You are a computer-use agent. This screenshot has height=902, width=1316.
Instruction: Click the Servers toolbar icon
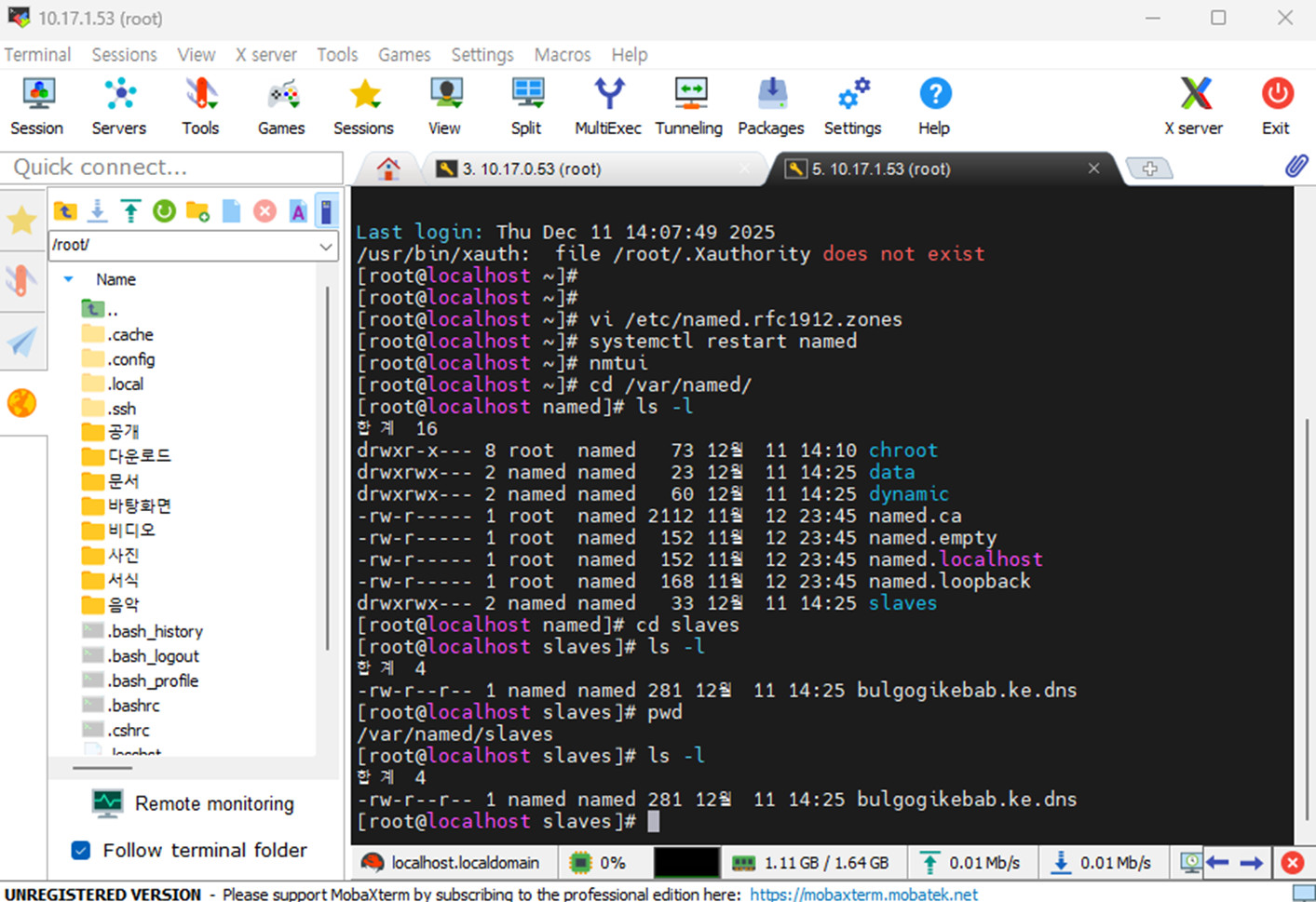(119, 106)
